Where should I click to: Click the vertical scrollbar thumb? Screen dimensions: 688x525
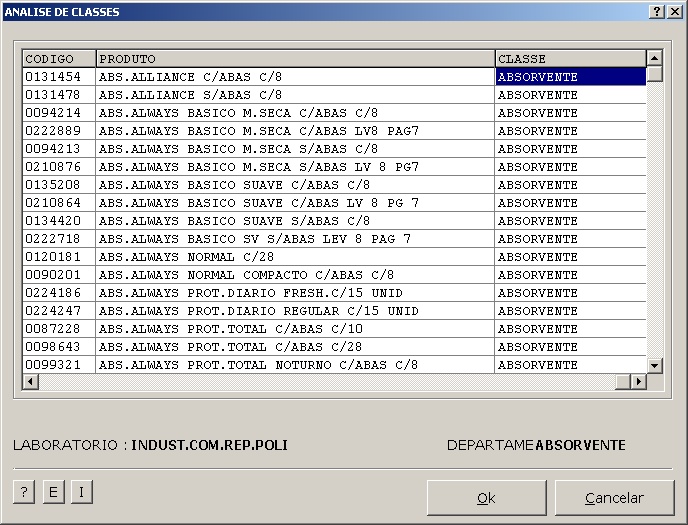[x=654, y=74]
